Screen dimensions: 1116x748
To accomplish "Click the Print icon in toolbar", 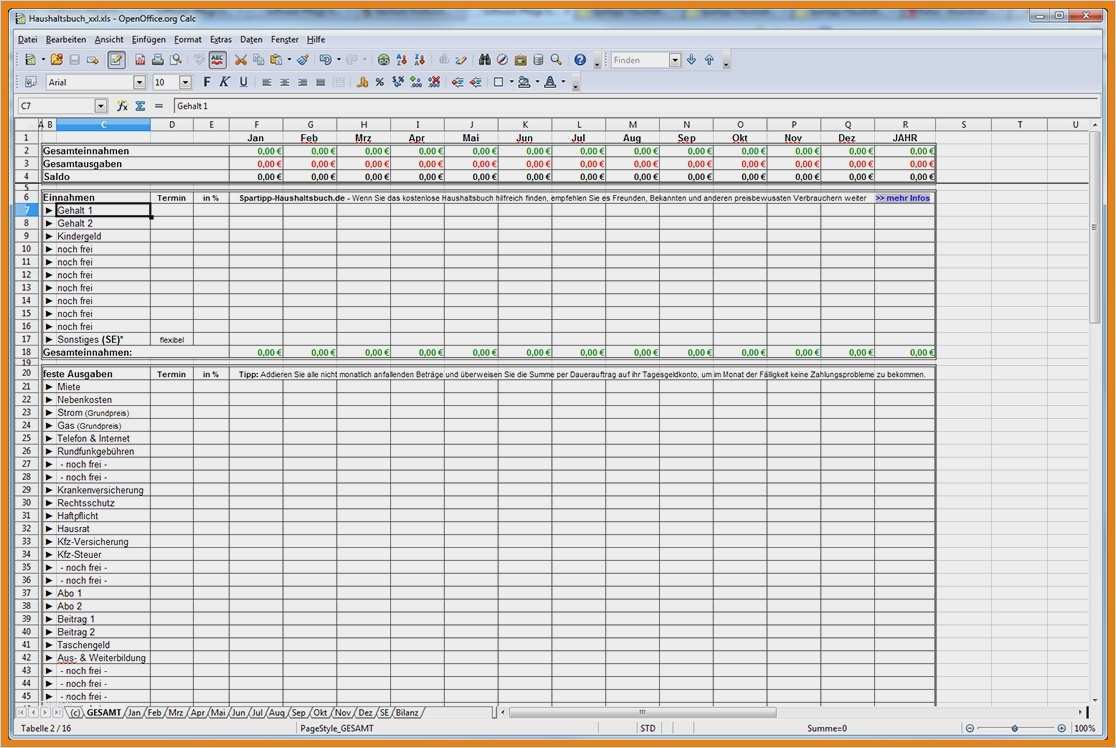I will [x=158, y=60].
